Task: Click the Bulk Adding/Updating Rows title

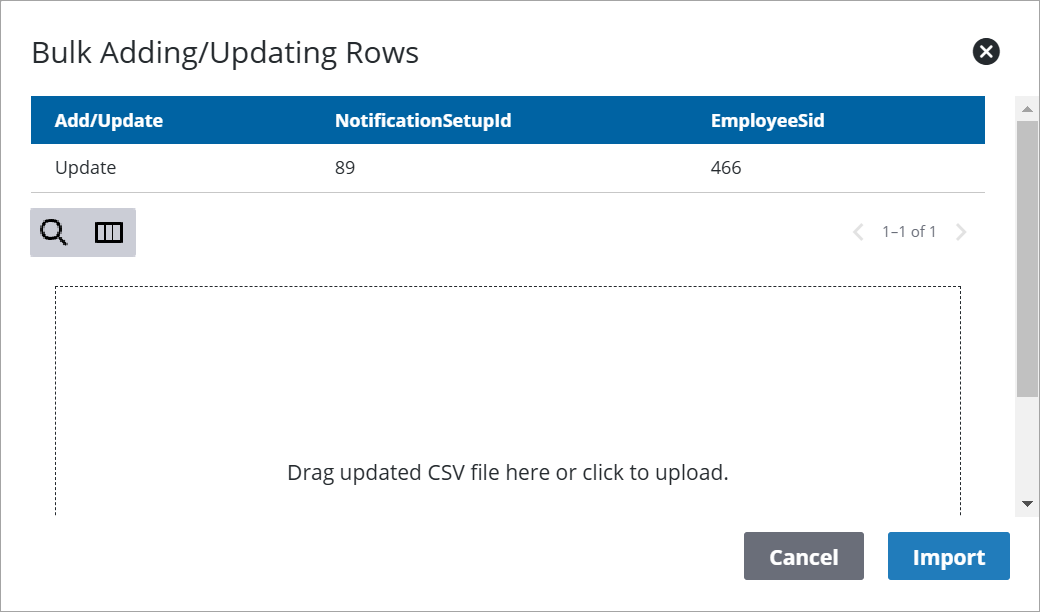Action: click(225, 53)
